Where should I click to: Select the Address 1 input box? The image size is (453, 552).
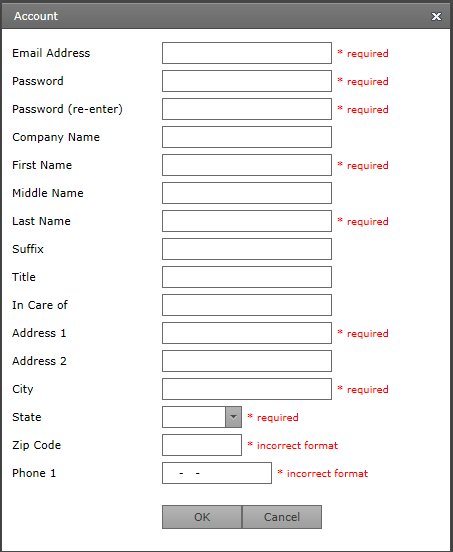(x=247, y=333)
